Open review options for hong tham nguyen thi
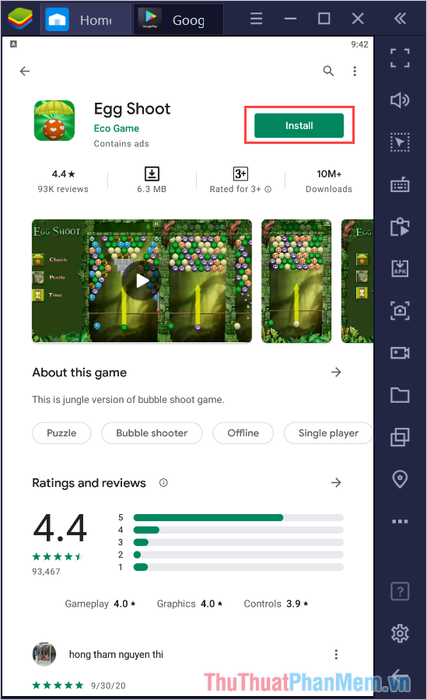 click(x=336, y=654)
